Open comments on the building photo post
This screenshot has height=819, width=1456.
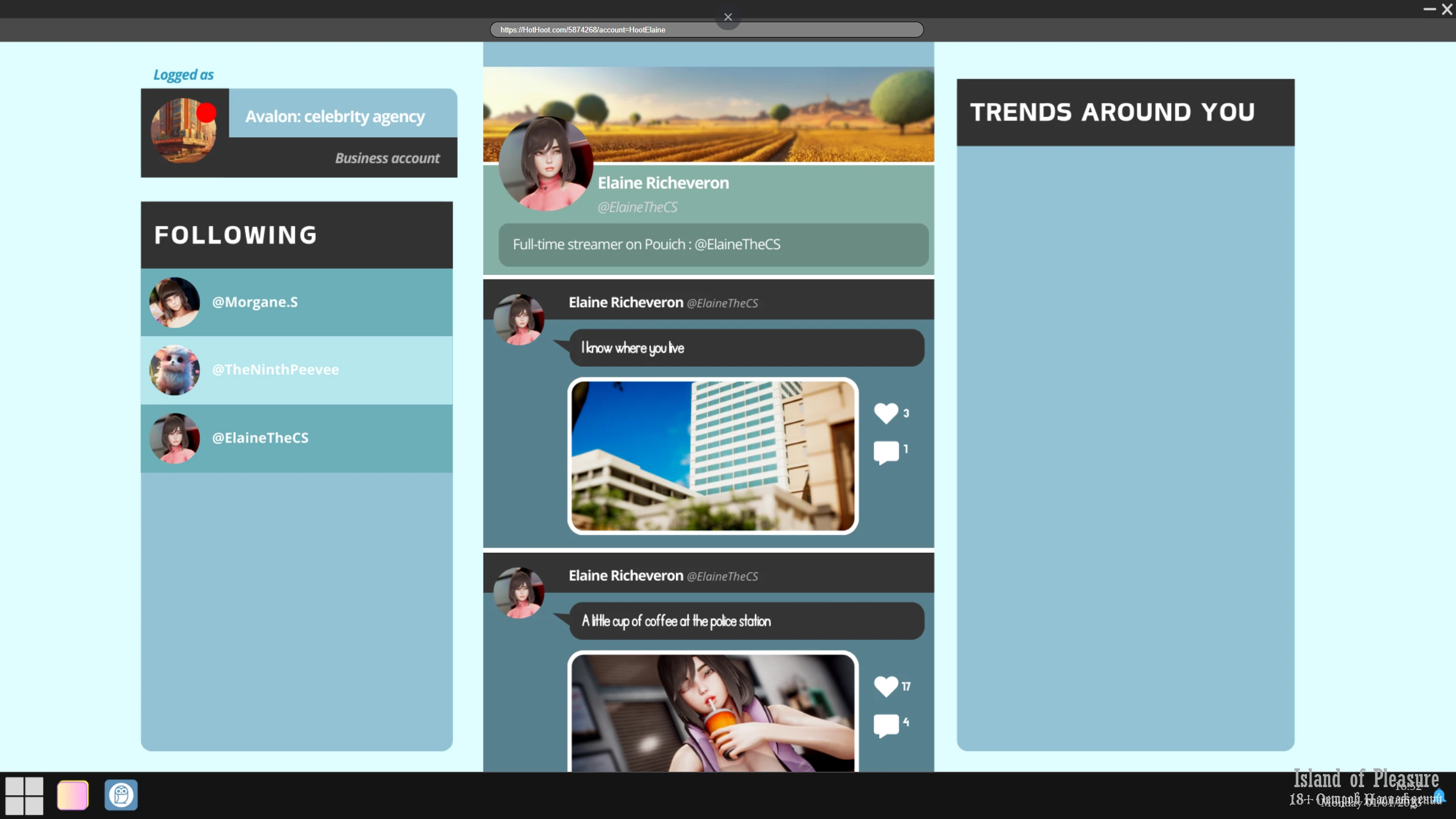885,452
